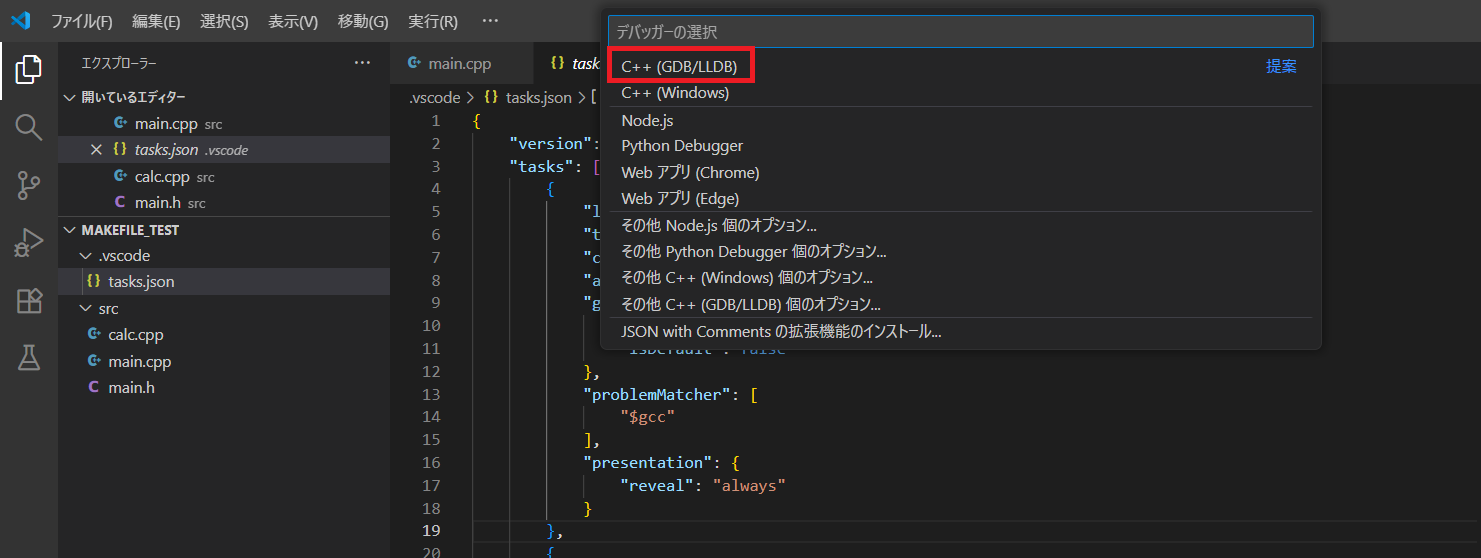
Task: Click the C header icon next to main.h in src folder
Action: 94,387
